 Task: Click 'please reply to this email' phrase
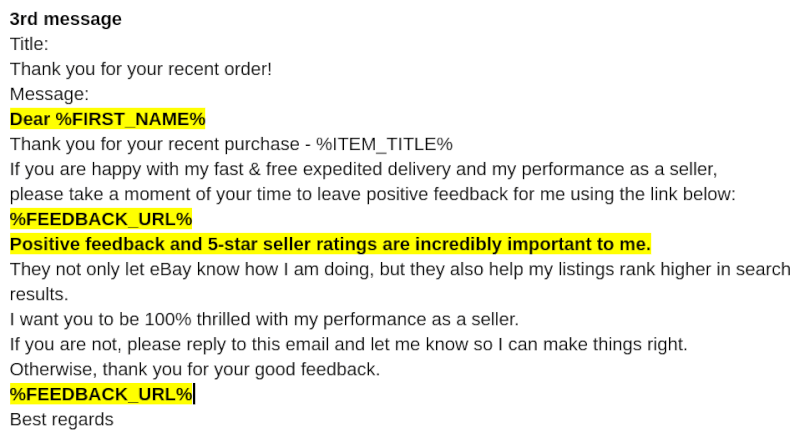[x=229, y=344]
